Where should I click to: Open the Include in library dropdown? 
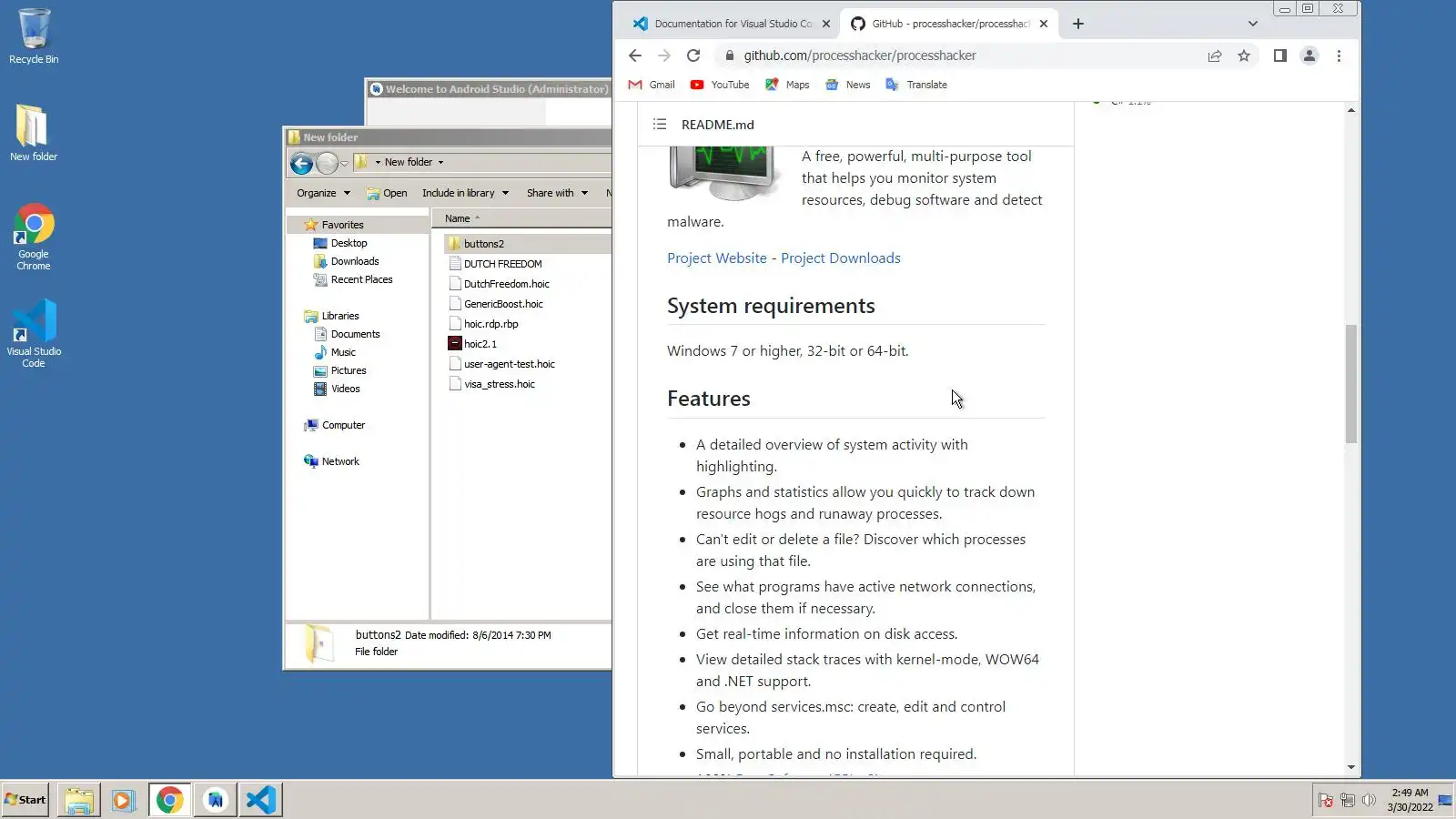465,193
